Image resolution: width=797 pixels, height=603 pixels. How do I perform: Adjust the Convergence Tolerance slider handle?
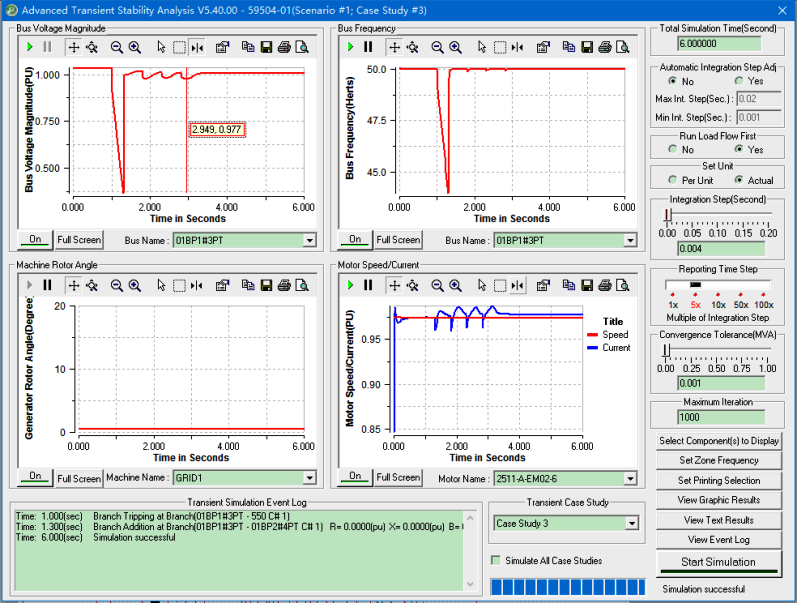tap(666, 350)
